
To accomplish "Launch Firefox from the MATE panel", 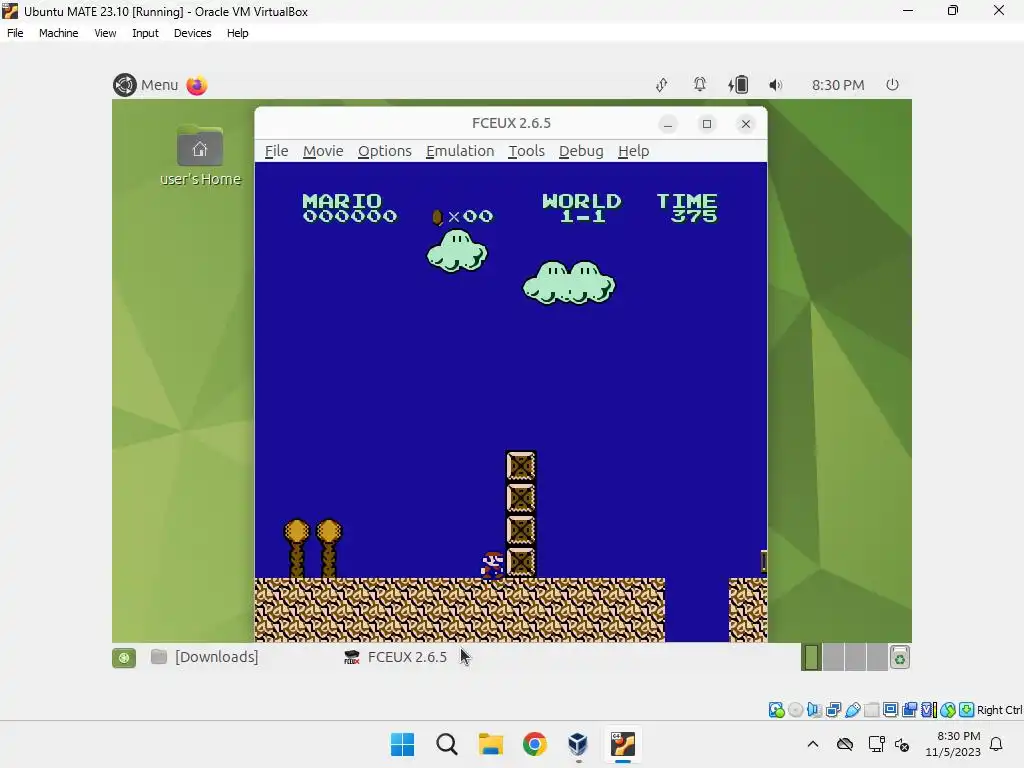I will point(197,85).
